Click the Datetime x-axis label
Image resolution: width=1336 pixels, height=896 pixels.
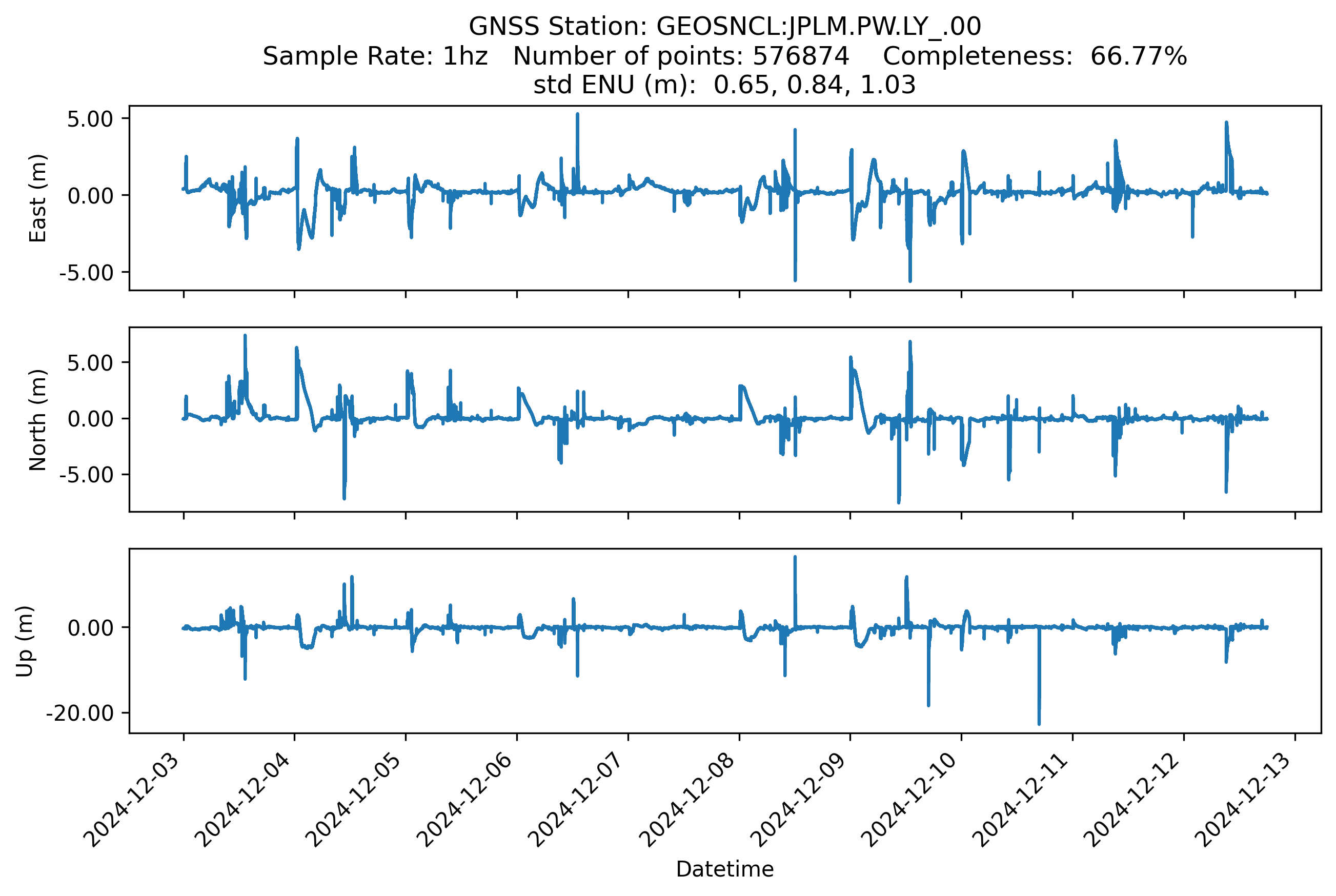click(x=724, y=869)
